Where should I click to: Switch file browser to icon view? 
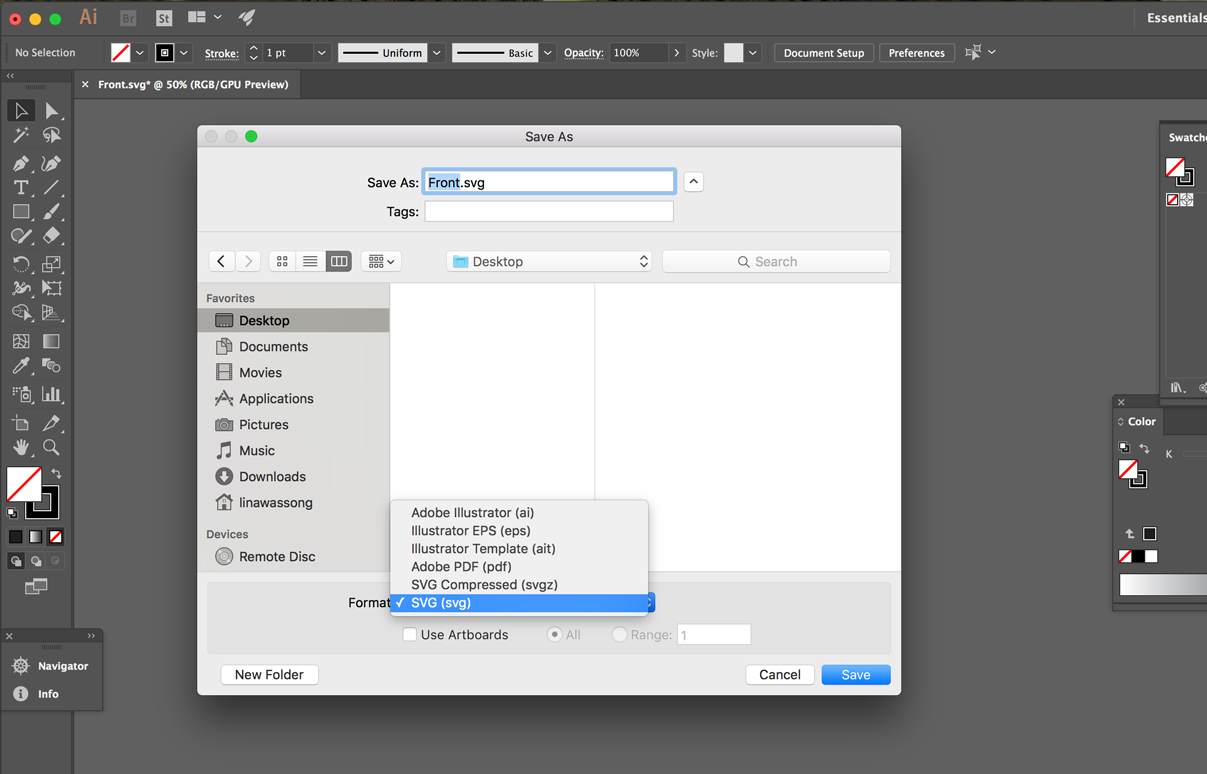tap(282, 261)
